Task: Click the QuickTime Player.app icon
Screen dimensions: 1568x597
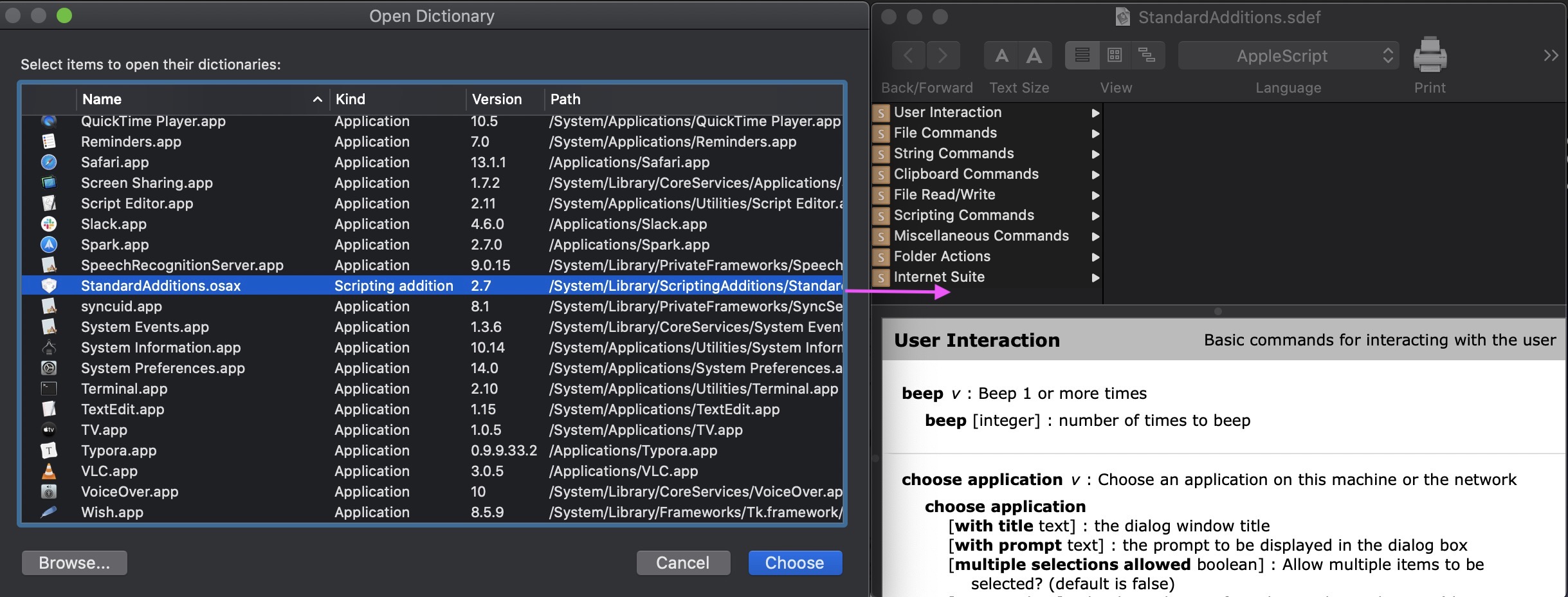Action: 49,121
